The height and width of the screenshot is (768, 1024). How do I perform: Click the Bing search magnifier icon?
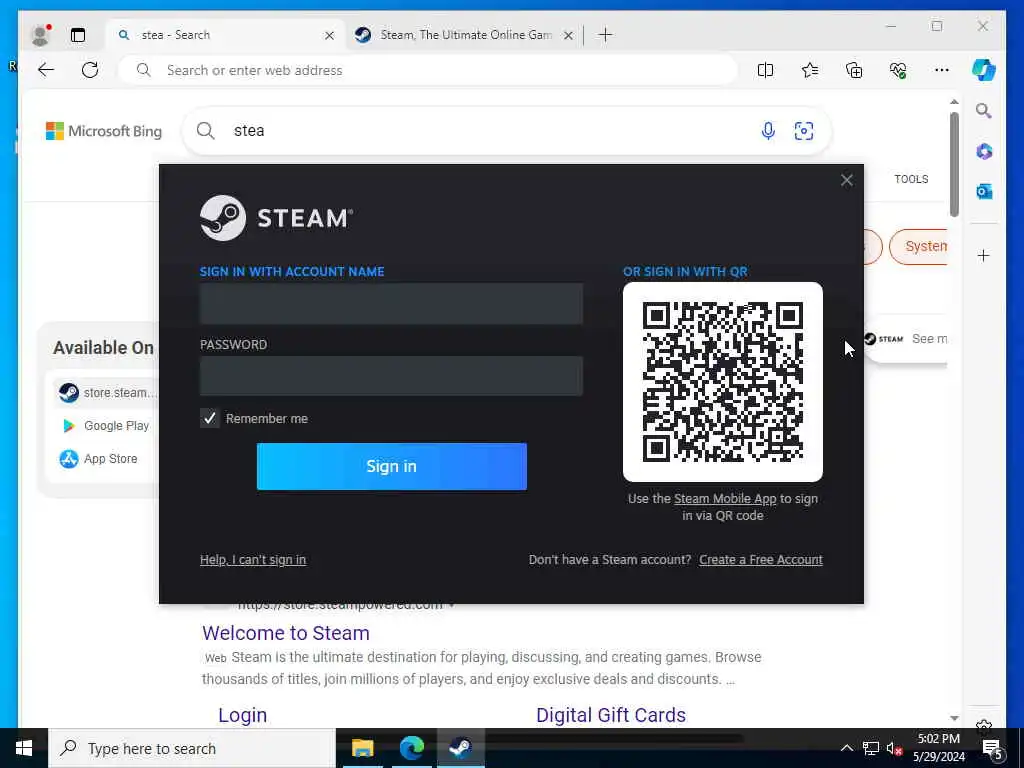206,131
